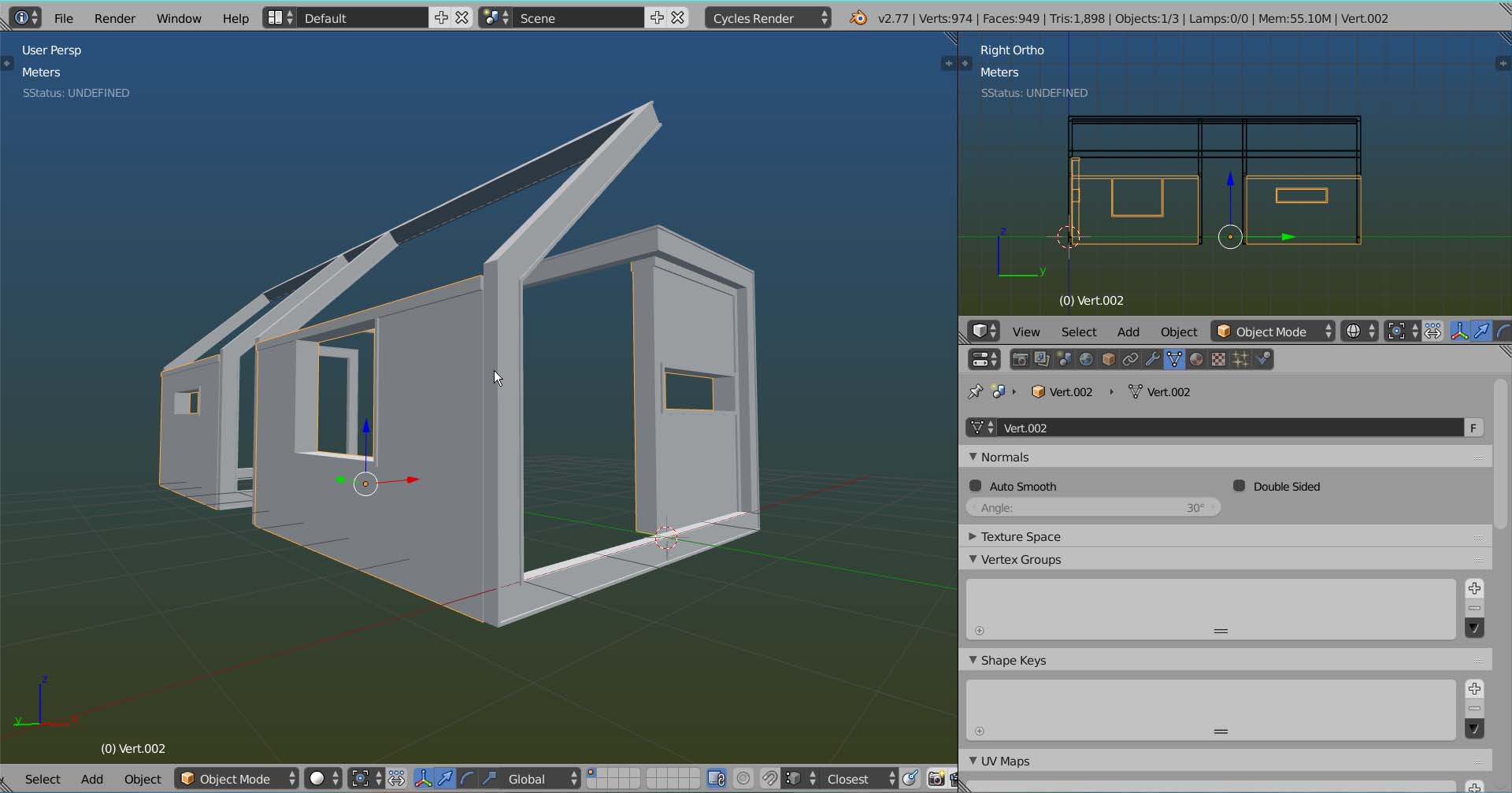Add a new screen layout with plus icon
The height and width of the screenshot is (793, 1512).
point(441,18)
